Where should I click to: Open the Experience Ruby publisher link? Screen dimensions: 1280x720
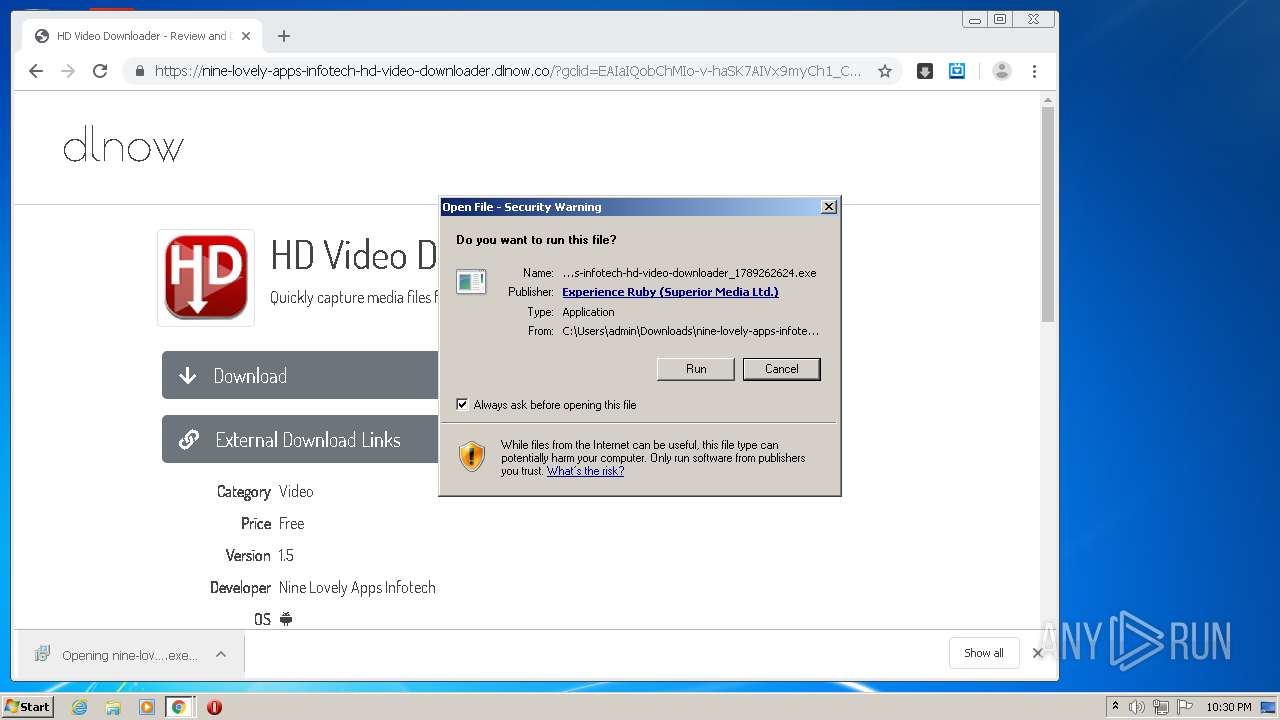670,292
